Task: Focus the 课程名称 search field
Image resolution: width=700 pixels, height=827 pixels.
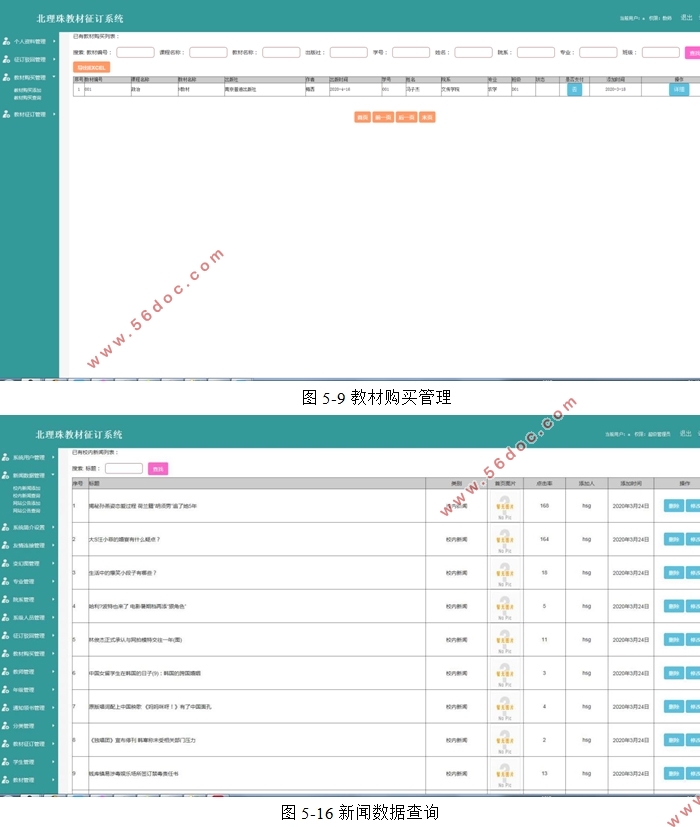Action: (x=208, y=52)
